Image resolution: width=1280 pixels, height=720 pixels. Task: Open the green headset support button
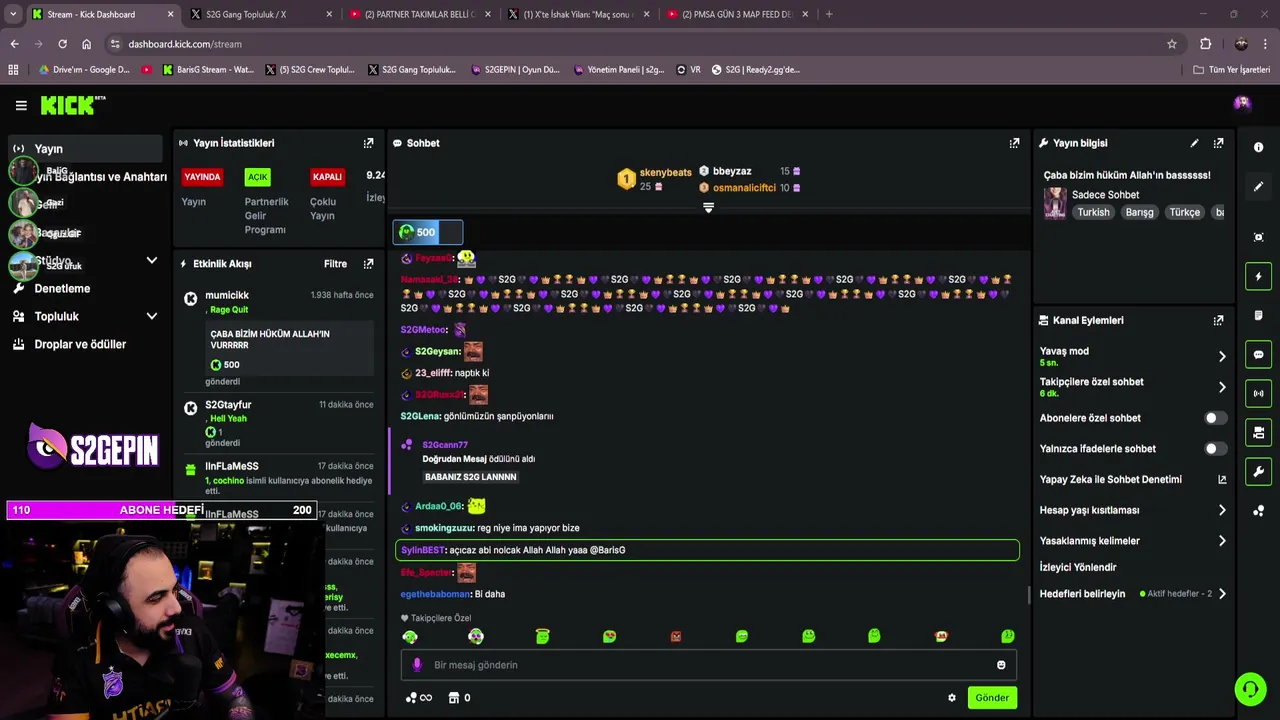point(1249,689)
